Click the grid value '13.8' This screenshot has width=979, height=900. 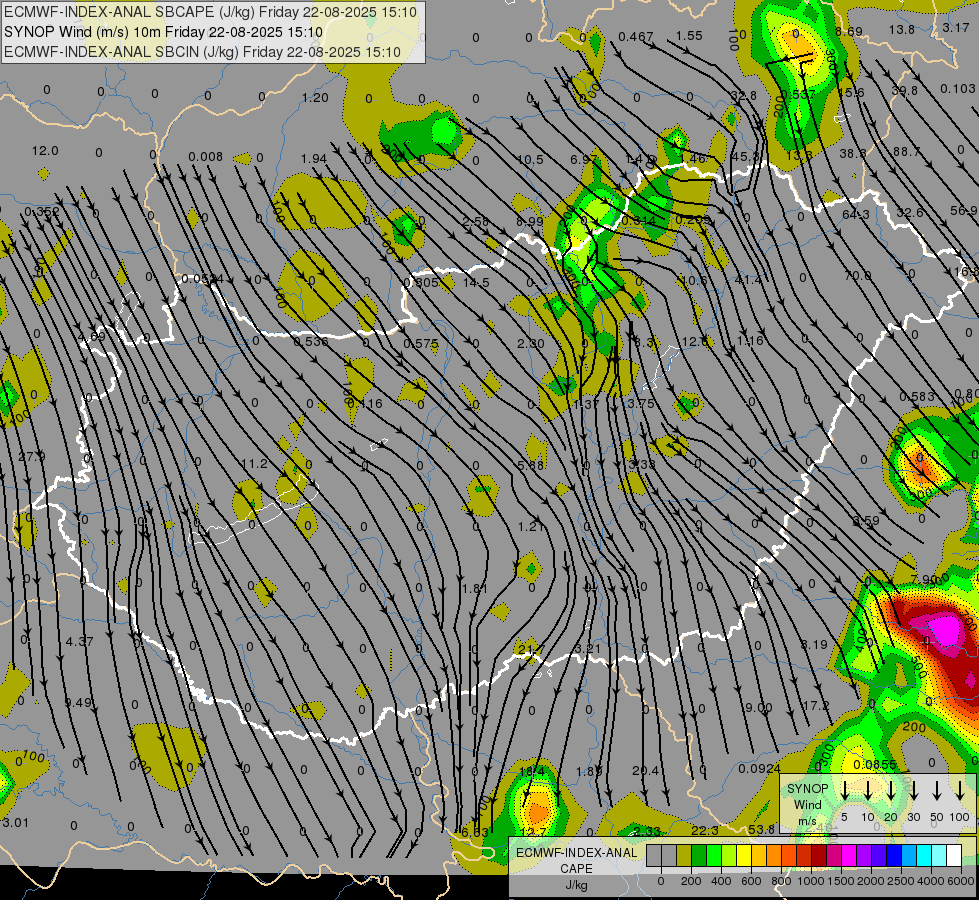coord(902,29)
